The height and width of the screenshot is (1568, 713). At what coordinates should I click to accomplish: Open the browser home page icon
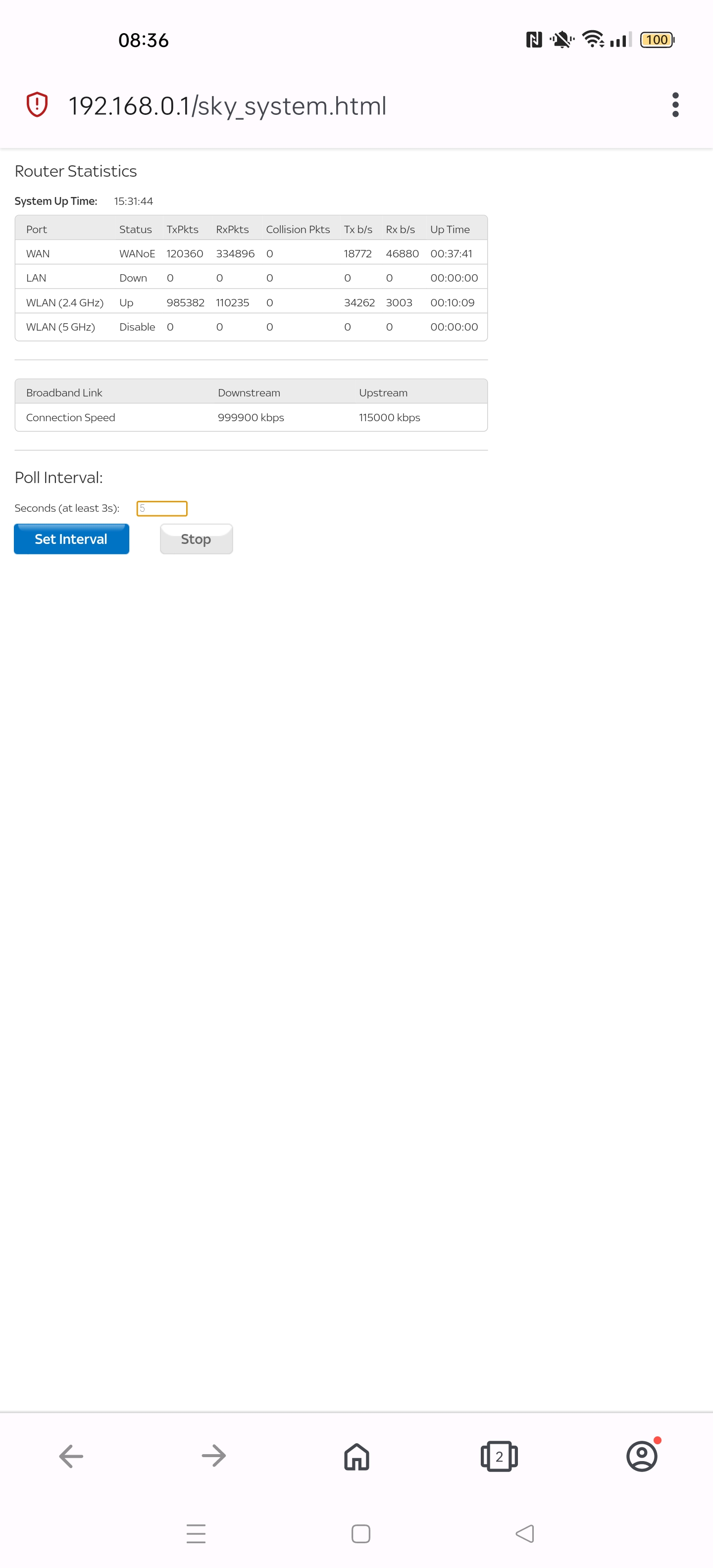[x=357, y=1457]
